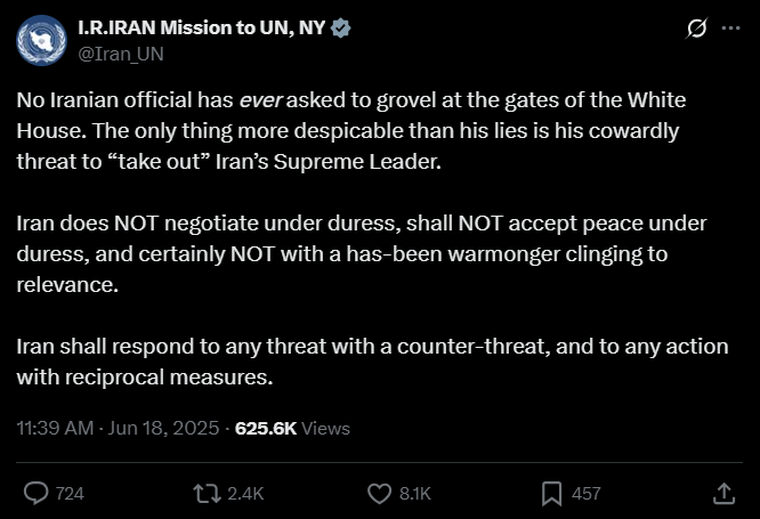Viewport: 760px width, 519px height.
Task: Open the @Iran_UN handle link
Action: pyautogui.click(x=121, y=53)
